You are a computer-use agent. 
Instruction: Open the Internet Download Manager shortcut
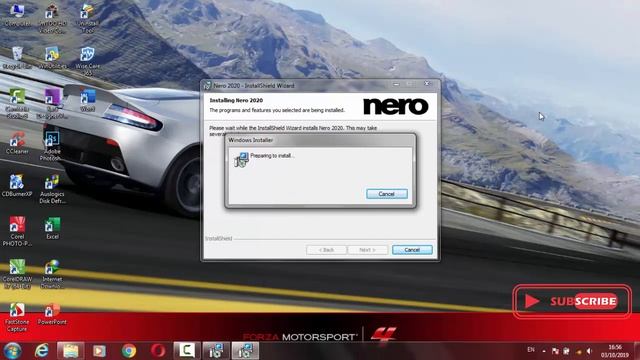(52, 274)
